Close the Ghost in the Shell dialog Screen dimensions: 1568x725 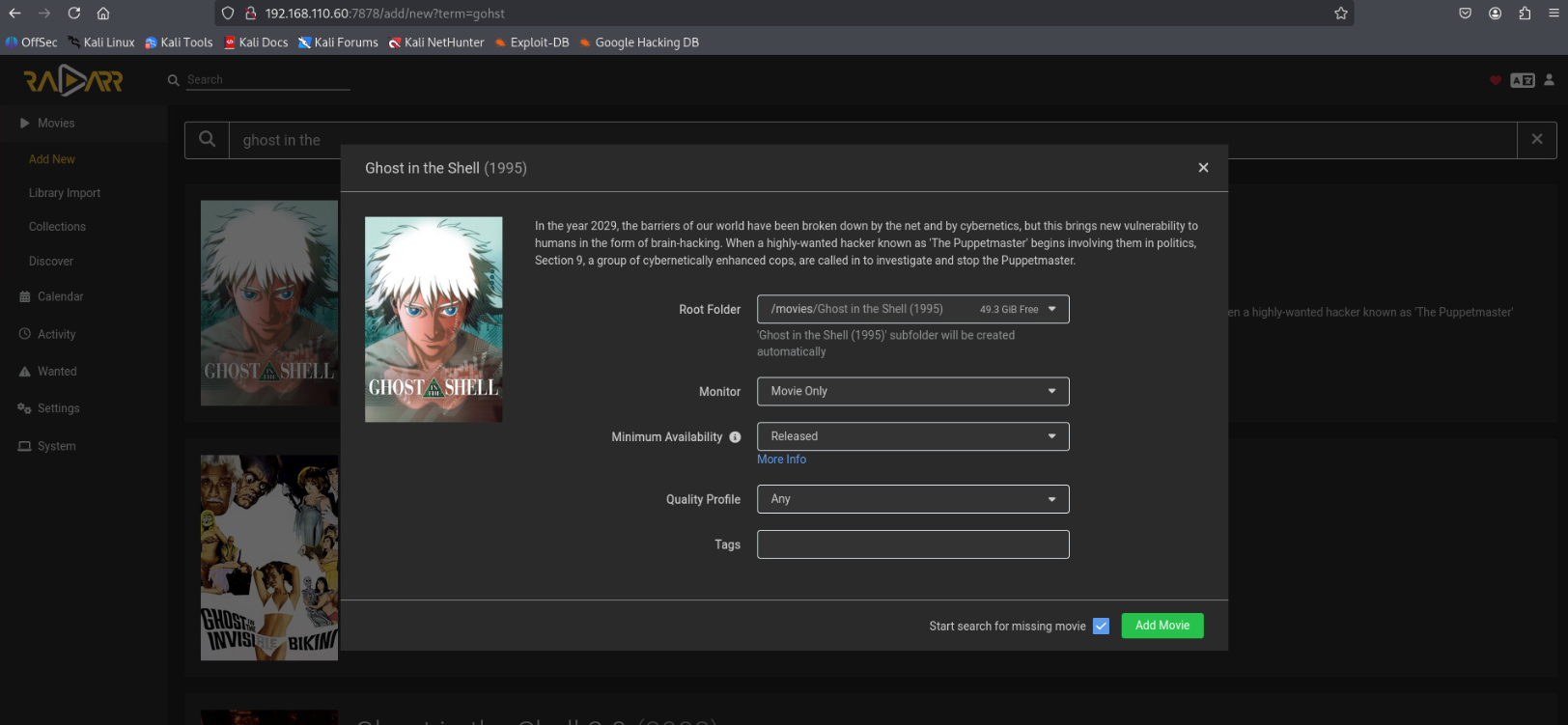[x=1203, y=168]
